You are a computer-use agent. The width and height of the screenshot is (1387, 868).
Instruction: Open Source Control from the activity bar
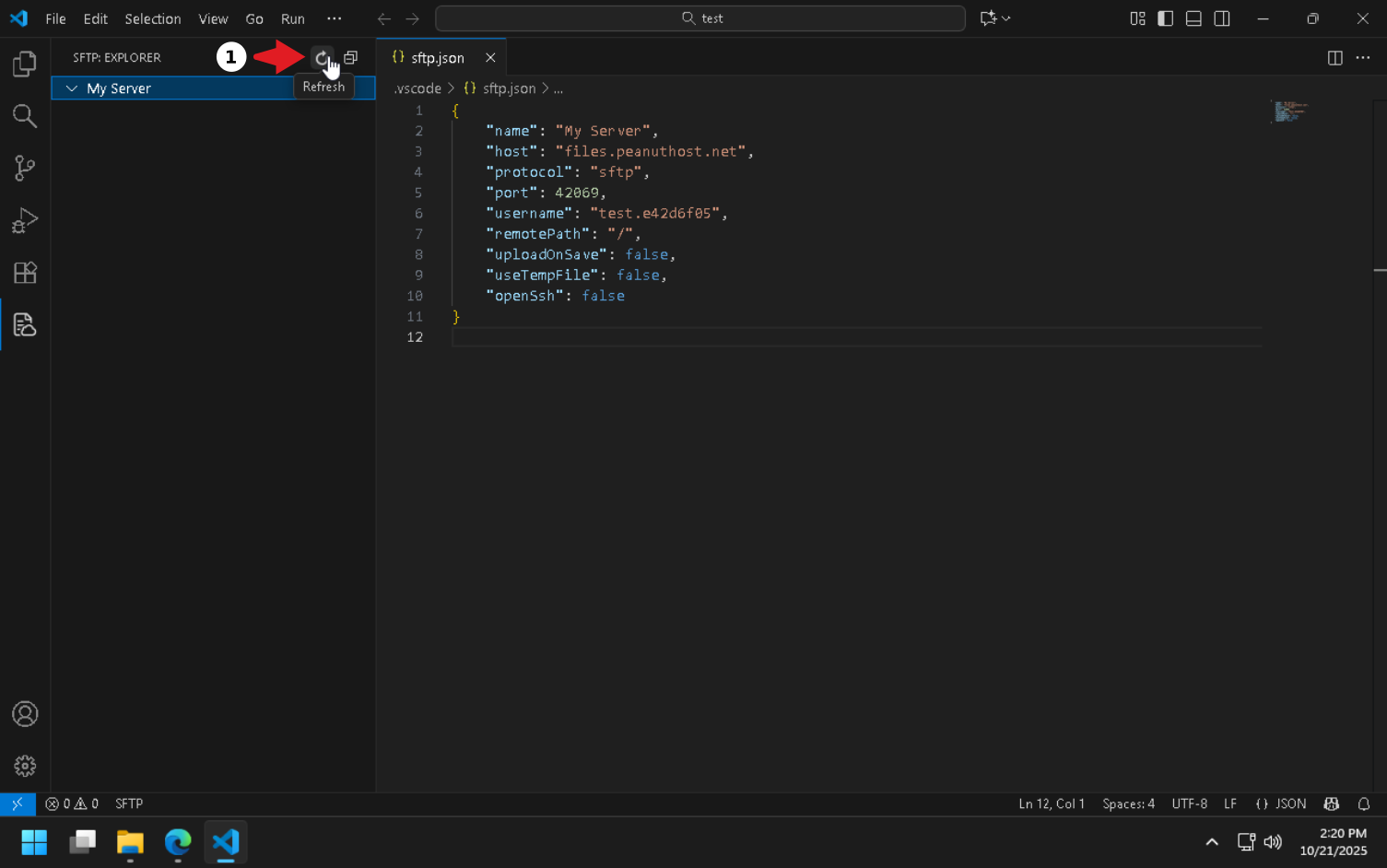coord(24,168)
